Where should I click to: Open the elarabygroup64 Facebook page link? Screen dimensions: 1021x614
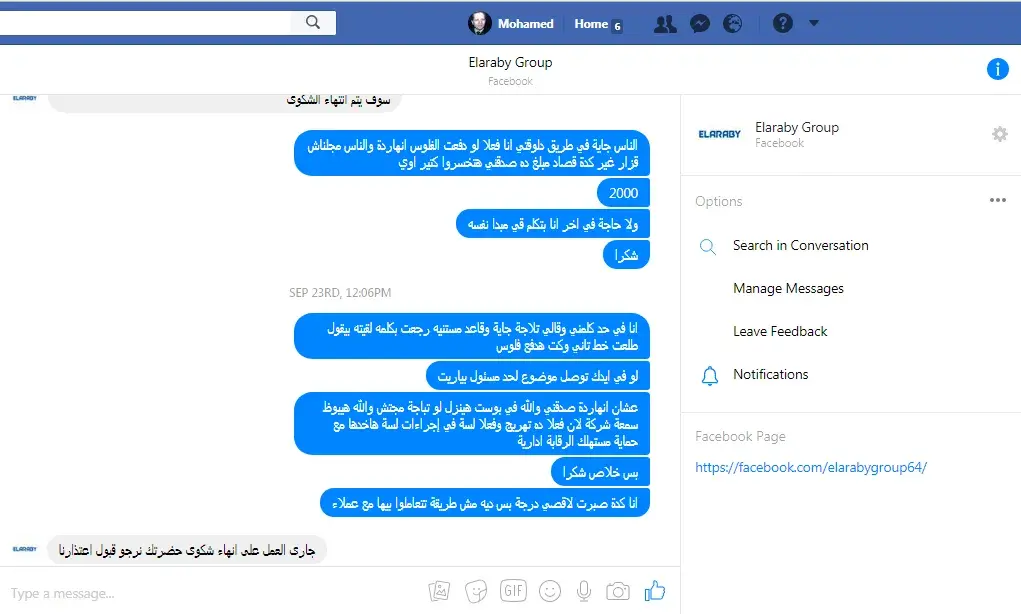point(811,467)
